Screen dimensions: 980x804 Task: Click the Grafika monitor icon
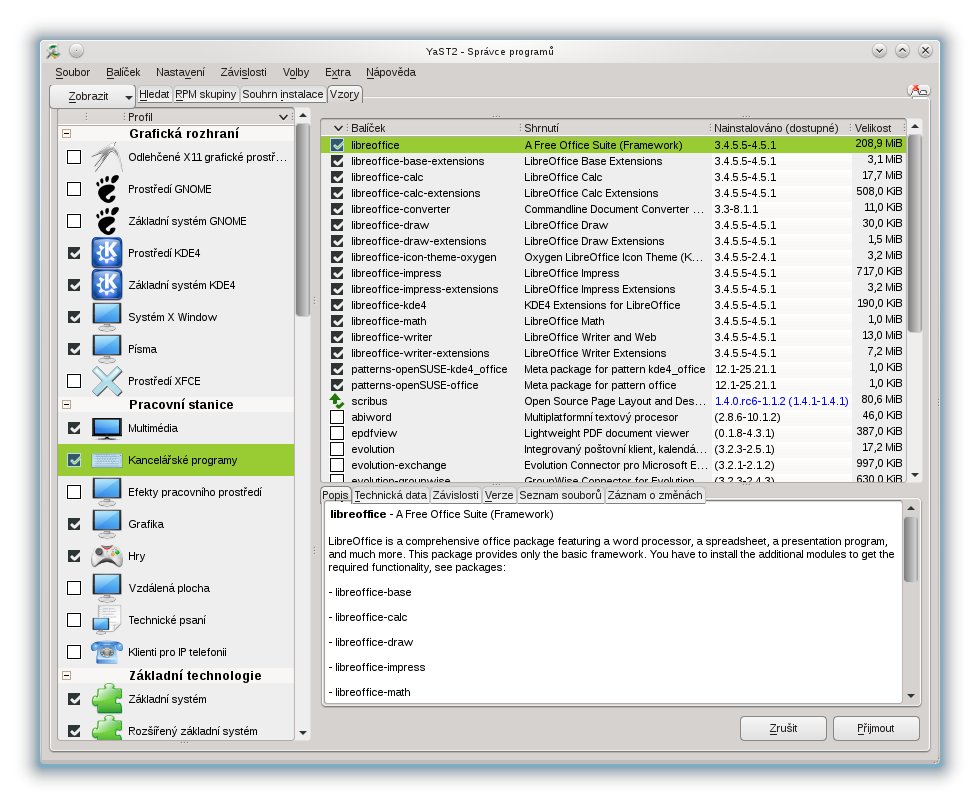click(107, 524)
